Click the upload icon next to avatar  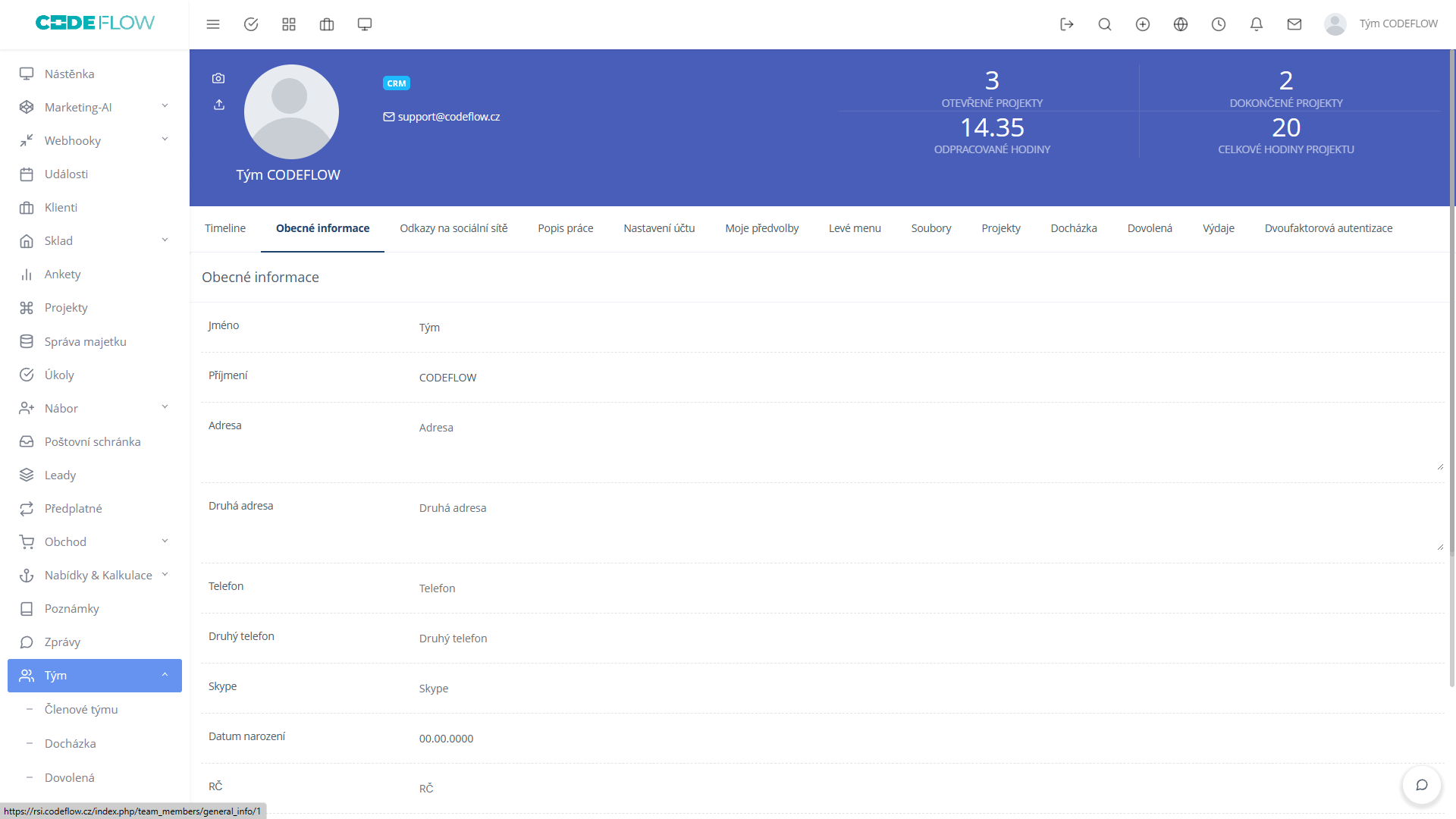click(219, 105)
